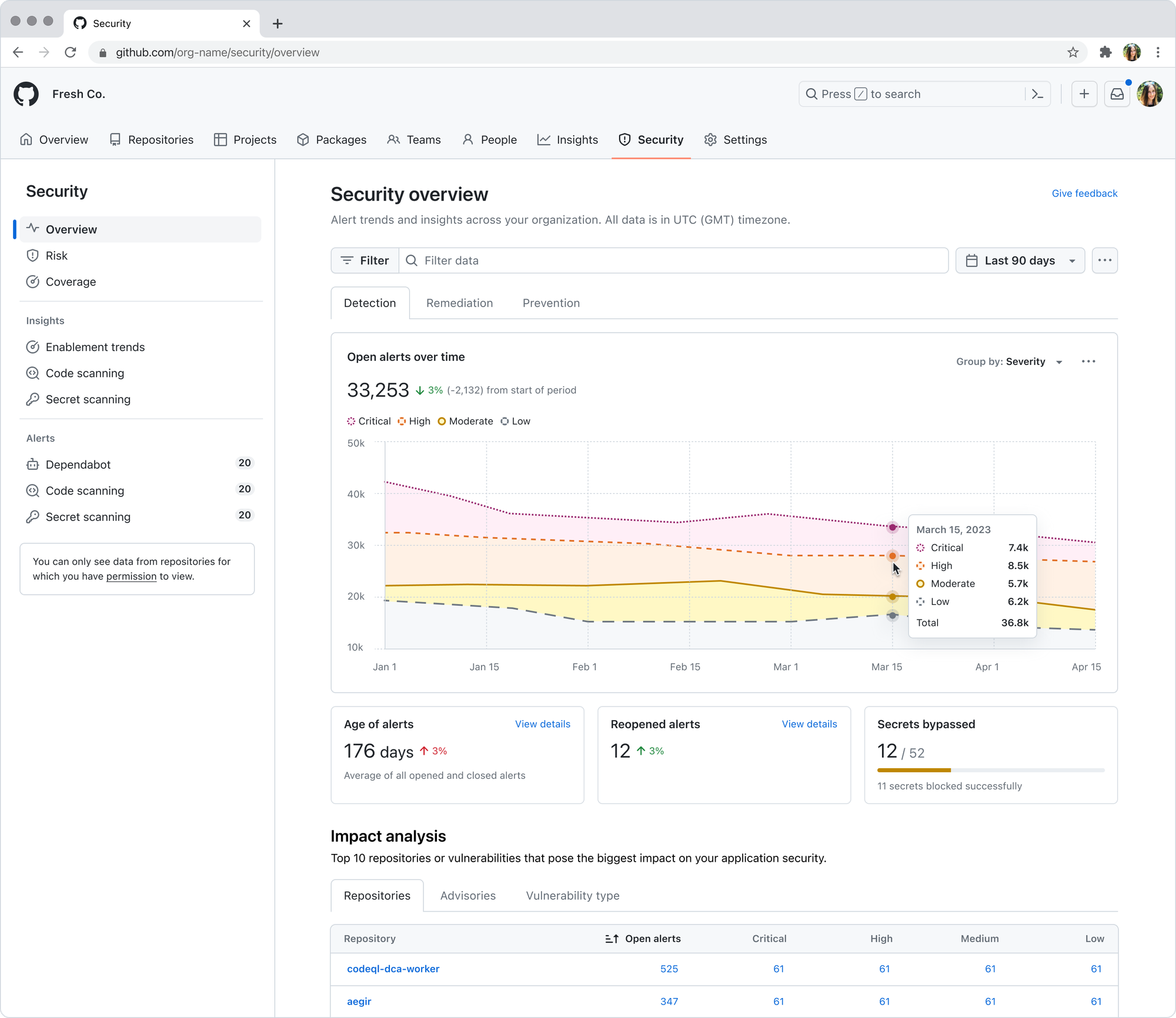The image size is (1176, 1018).
Task: Click the Secrets bypassed progress bar
Action: tap(991, 770)
